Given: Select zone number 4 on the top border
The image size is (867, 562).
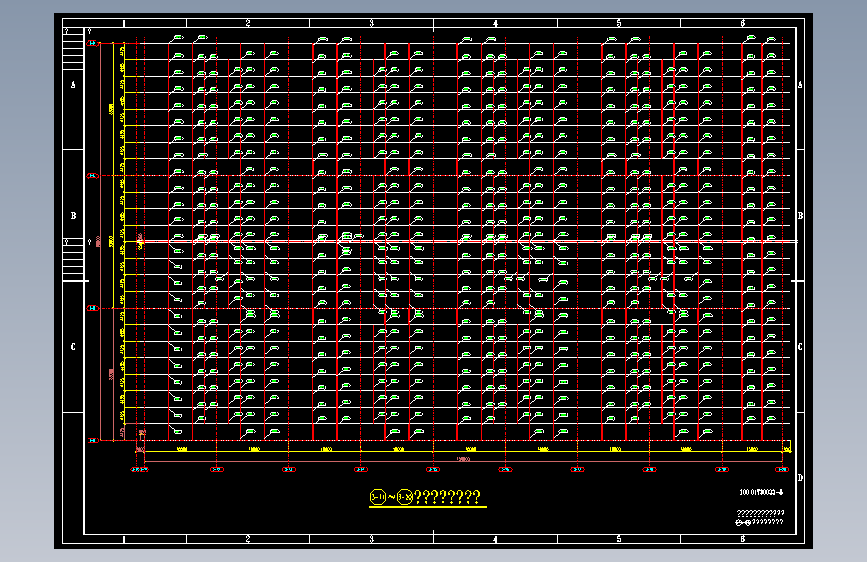Looking at the screenshot, I should click(x=495, y=23).
